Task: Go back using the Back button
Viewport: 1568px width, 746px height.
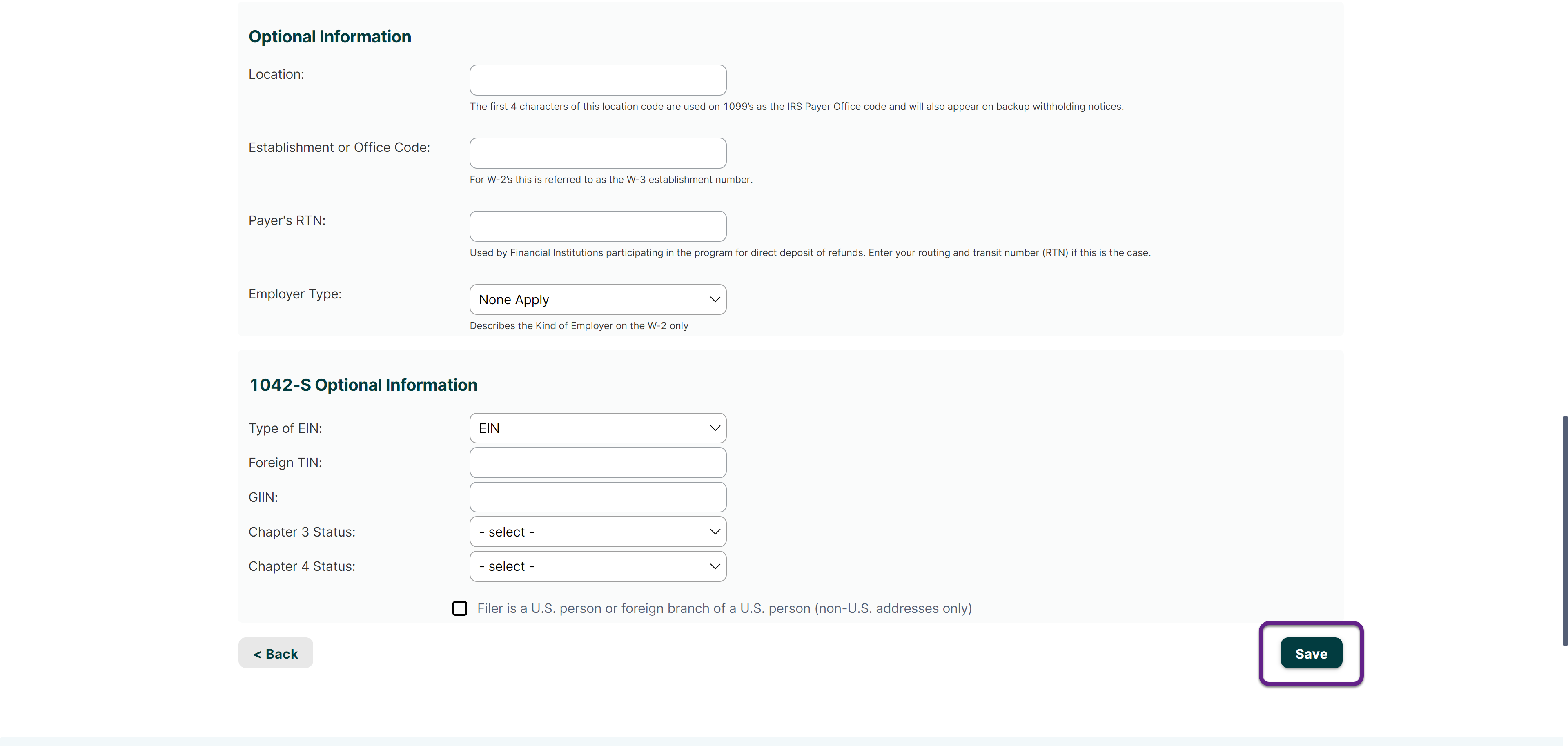Action: tap(275, 653)
